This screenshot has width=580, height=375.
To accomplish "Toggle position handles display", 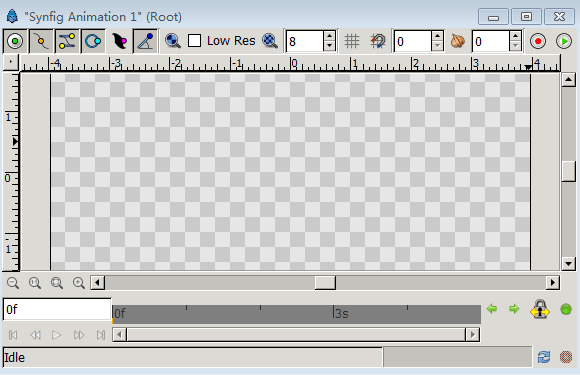I will click(15, 41).
